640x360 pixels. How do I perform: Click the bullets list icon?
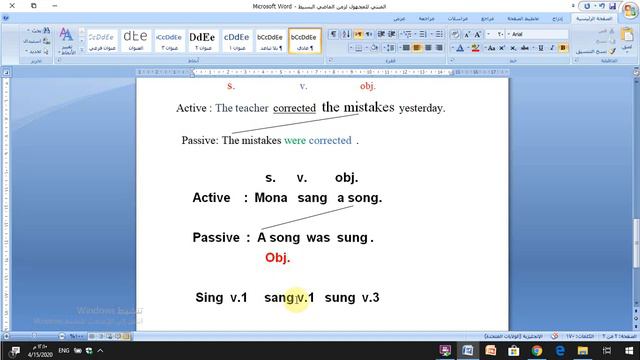pos(438,34)
